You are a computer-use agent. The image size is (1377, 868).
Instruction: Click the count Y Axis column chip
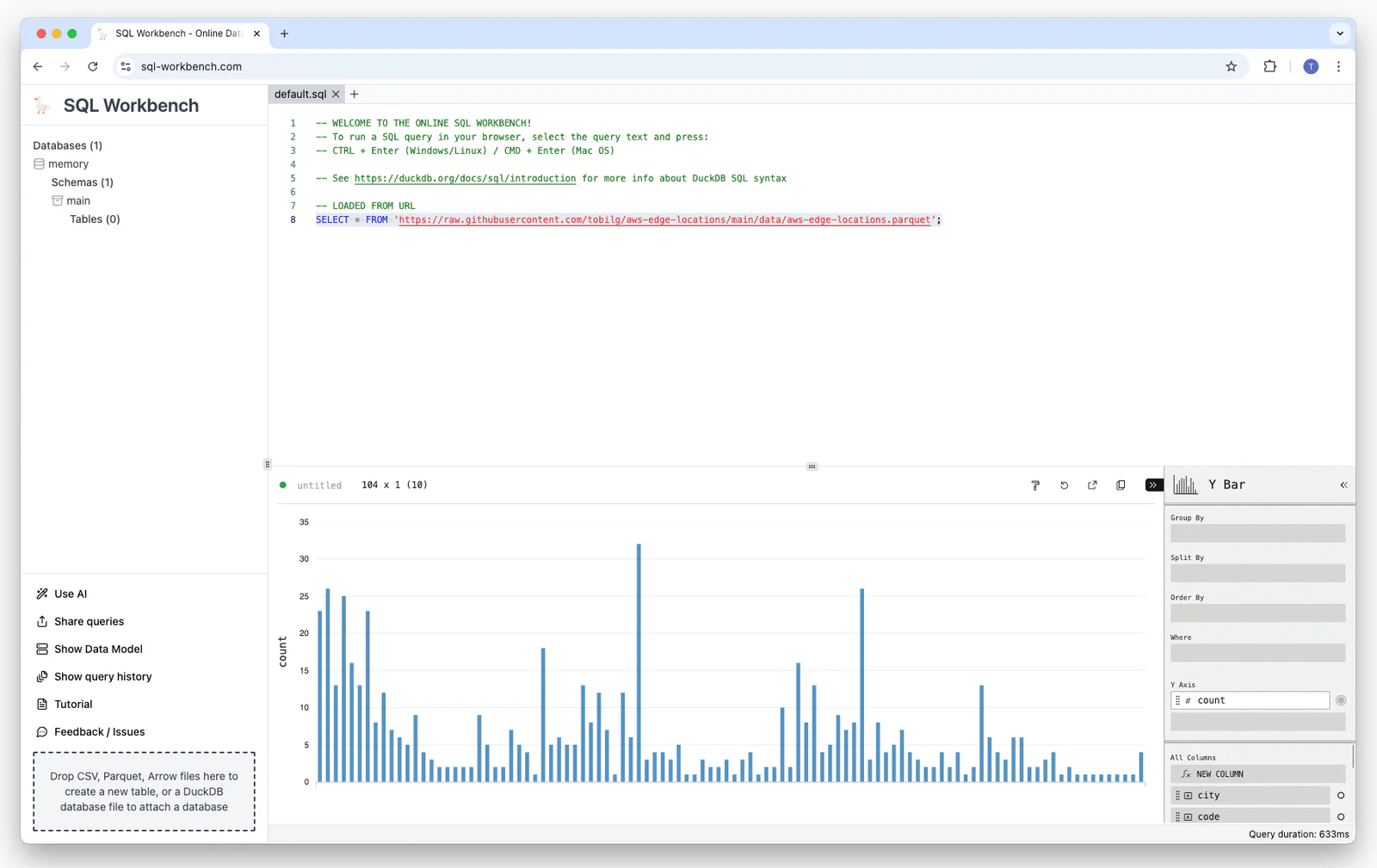[1250, 700]
